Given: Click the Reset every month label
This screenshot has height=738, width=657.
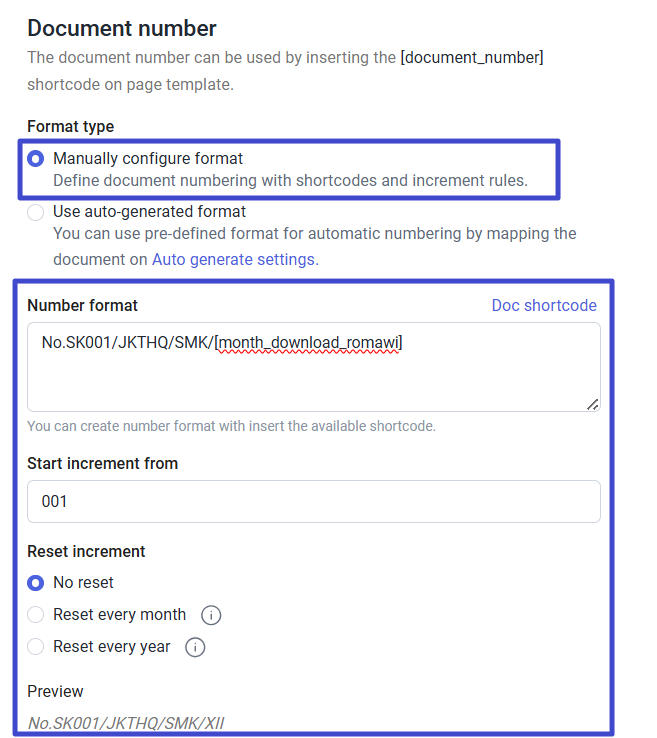Looking at the screenshot, I should [119, 615].
